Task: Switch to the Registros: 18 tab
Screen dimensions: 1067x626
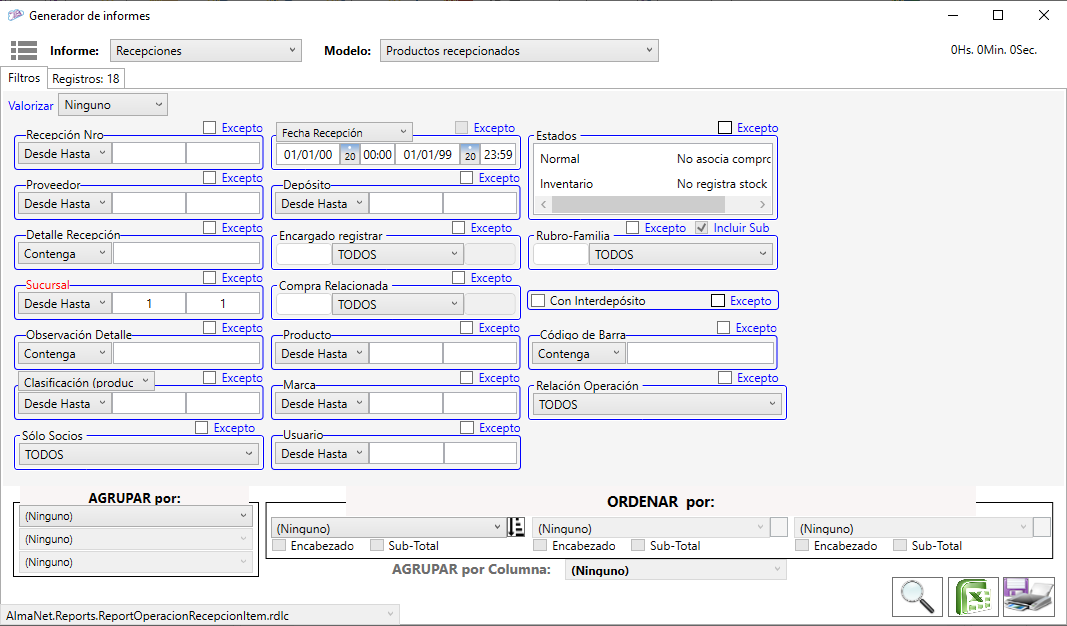Action: click(x=86, y=78)
